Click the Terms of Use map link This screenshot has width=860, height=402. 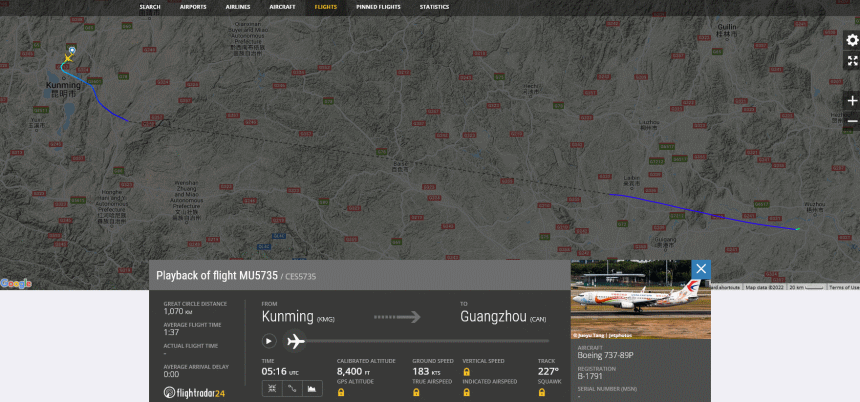click(x=844, y=287)
